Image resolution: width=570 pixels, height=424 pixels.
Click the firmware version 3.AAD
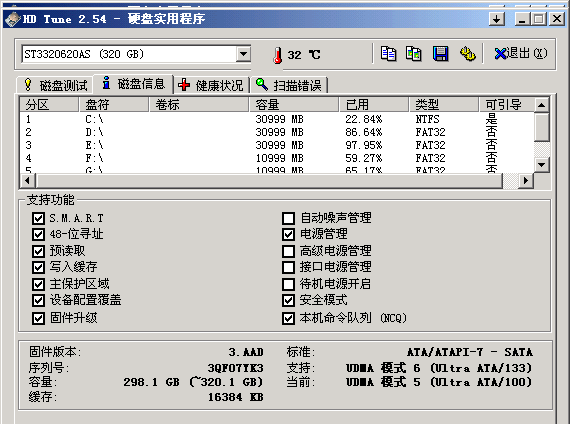(246, 352)
